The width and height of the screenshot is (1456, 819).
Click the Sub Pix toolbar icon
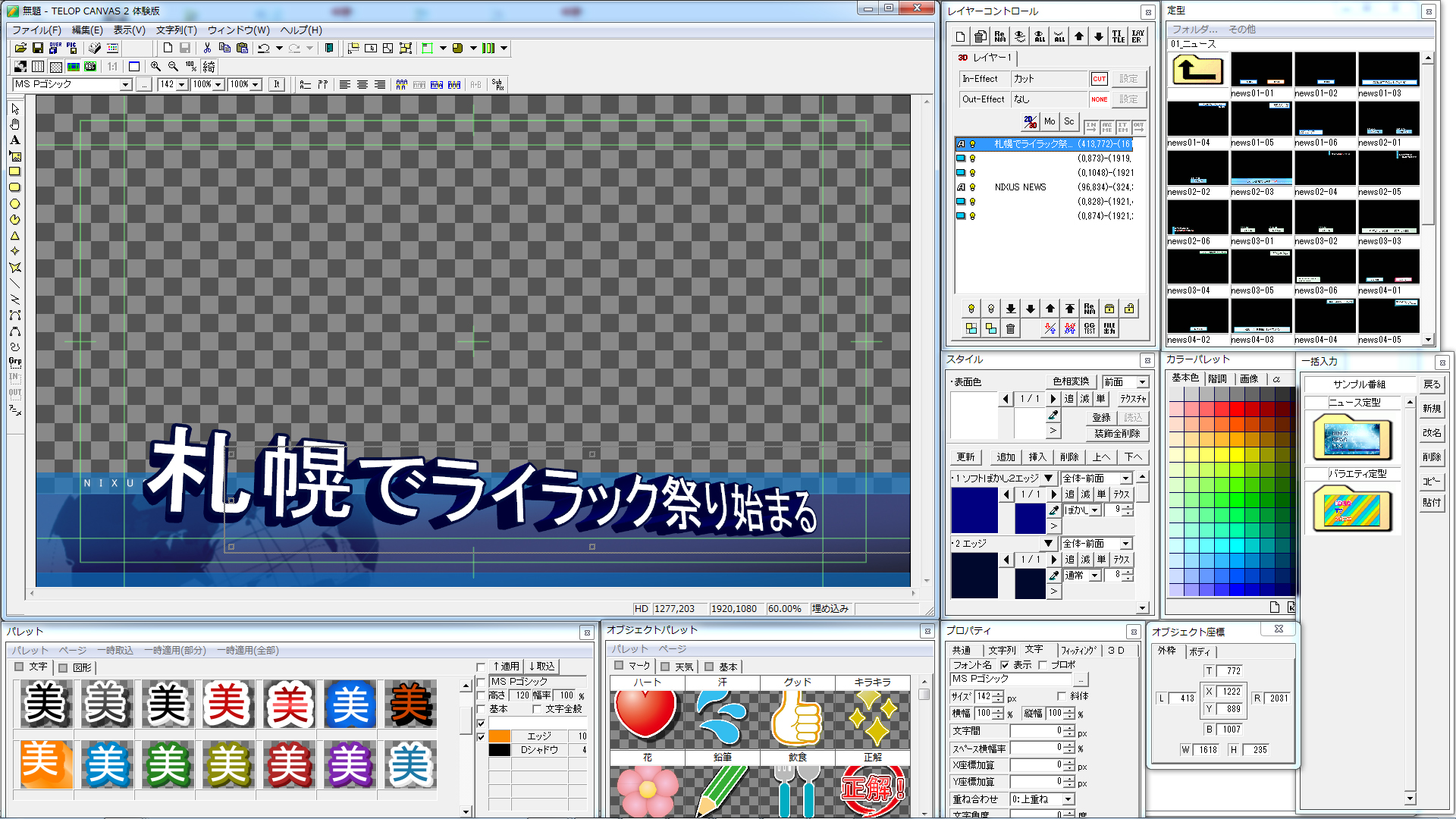click(497, 84)
